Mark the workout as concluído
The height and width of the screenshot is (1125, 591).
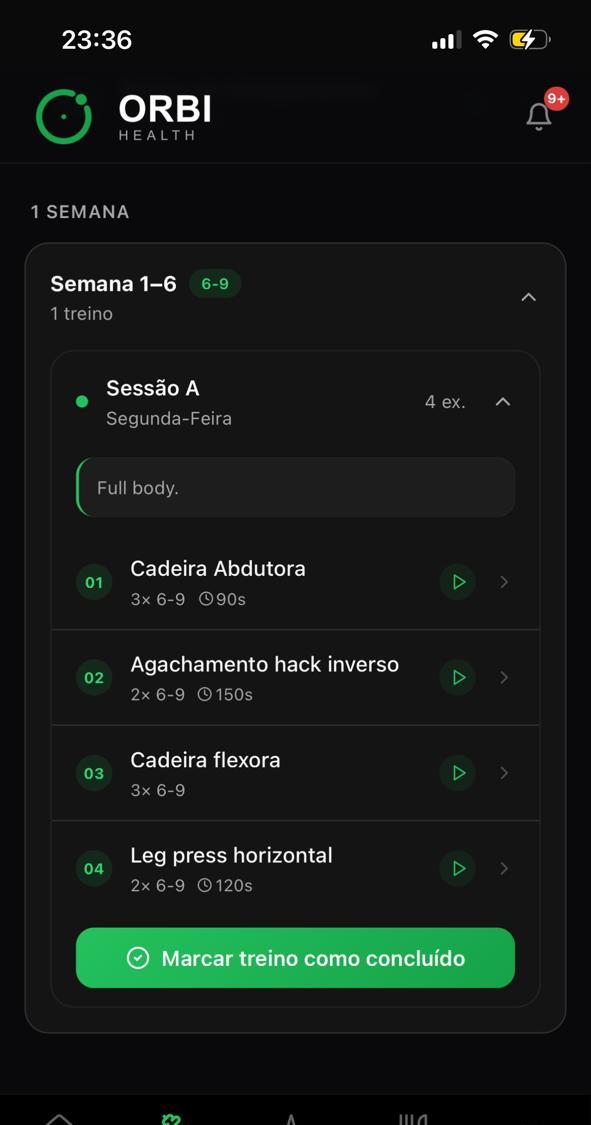point(296,958)
